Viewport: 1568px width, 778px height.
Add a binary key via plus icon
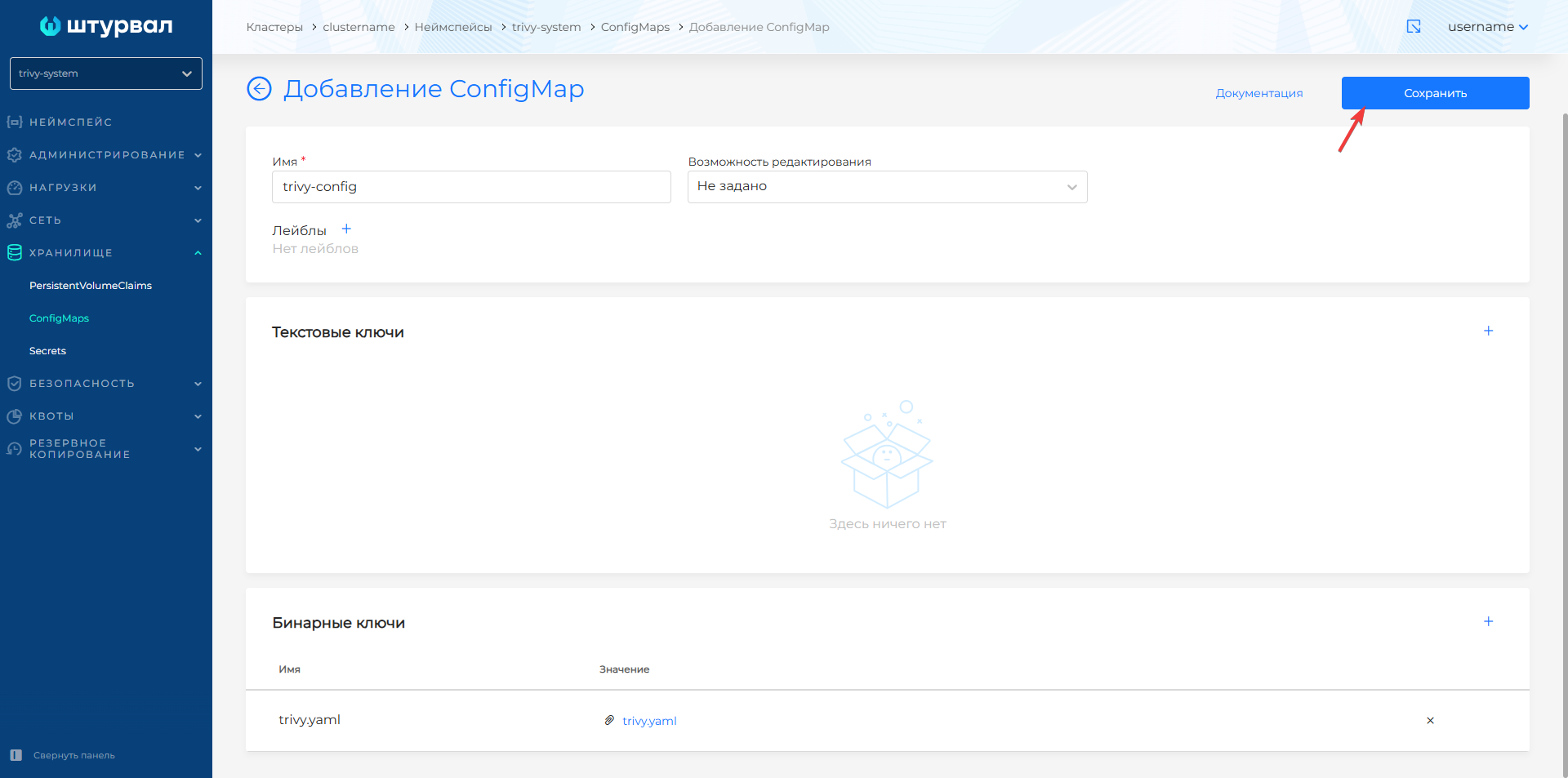click(1489, 621)
